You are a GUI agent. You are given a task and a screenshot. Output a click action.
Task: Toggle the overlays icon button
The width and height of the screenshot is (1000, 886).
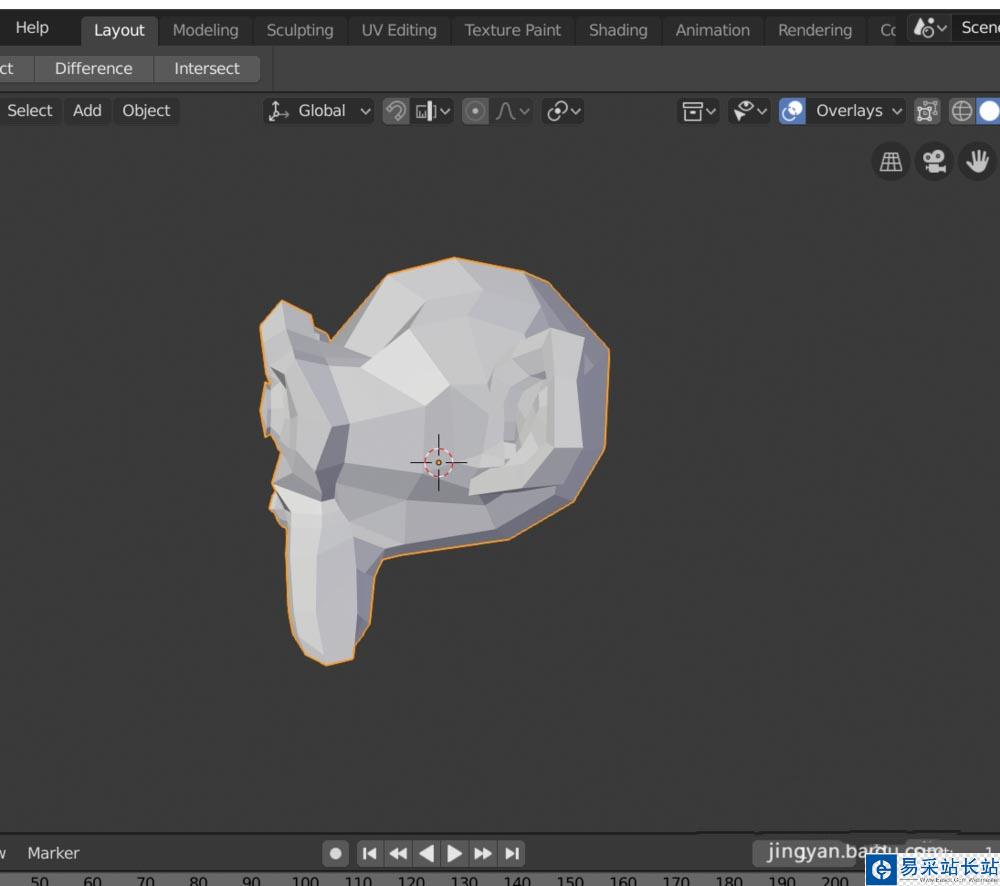(791, 111)
